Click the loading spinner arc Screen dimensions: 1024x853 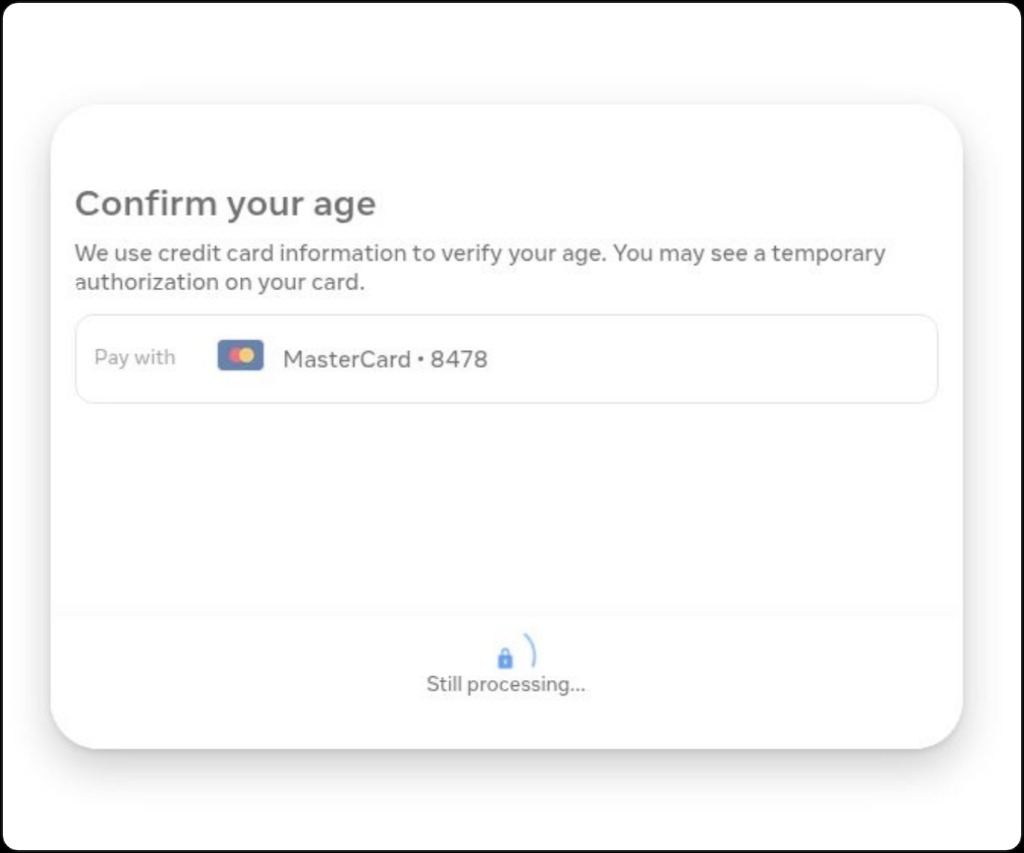tap(530, 650)
